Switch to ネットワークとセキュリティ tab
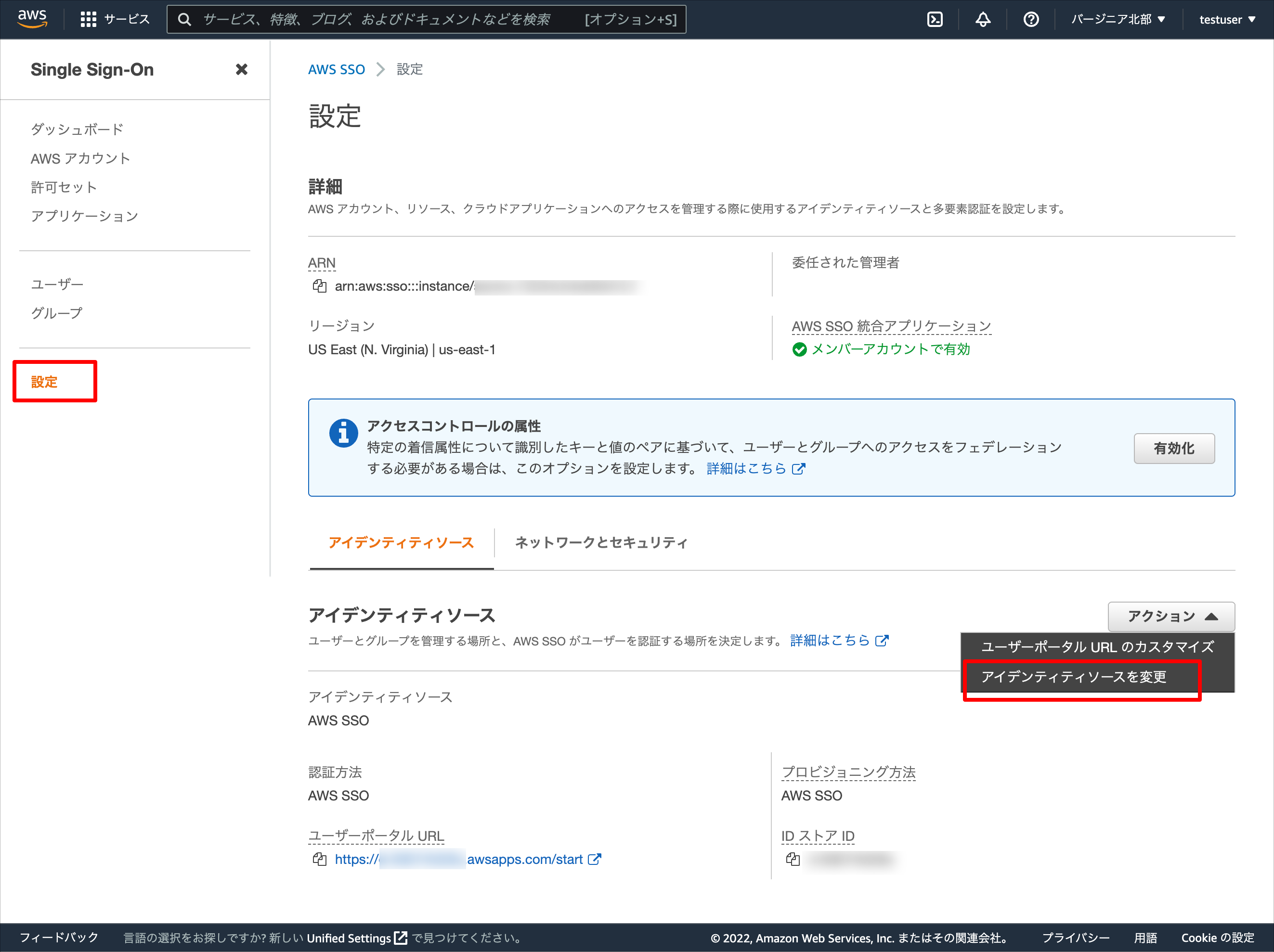This screenshot has height=952, width=1274. pyautogui.click(x=601, y=543)
